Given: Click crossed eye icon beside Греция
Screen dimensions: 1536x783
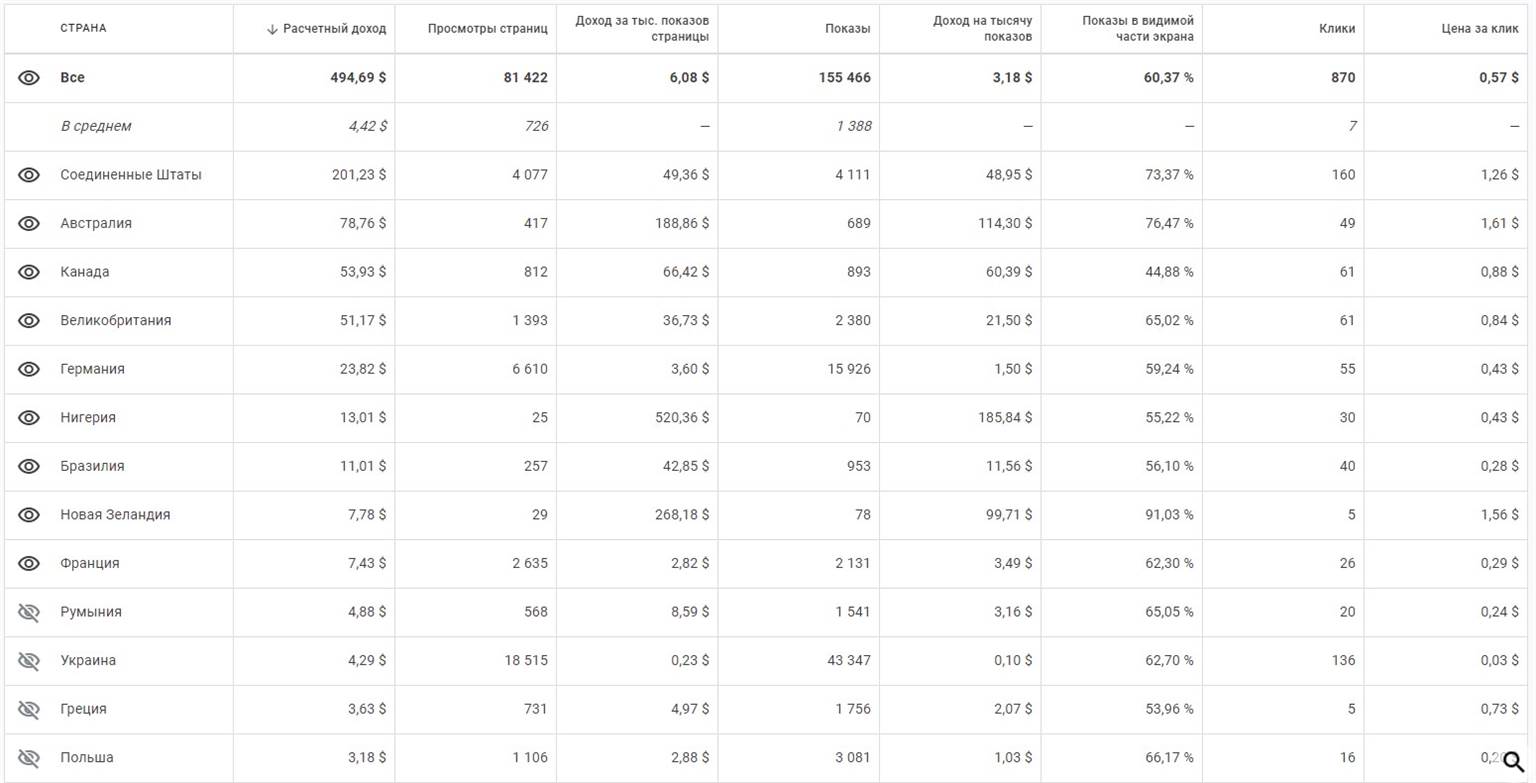Looking at the screenshot, I should (x=29, y=709).
